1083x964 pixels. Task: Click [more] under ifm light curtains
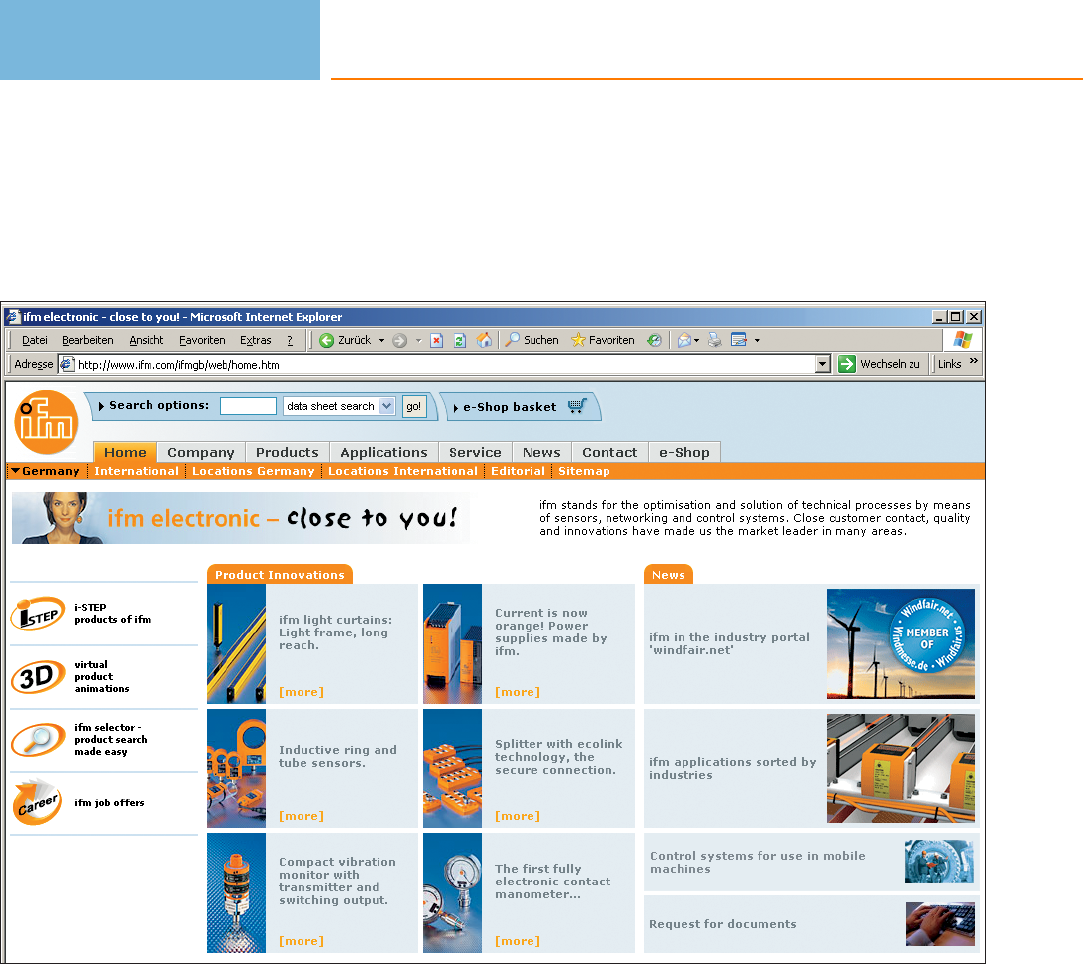[x=301, y=692]
